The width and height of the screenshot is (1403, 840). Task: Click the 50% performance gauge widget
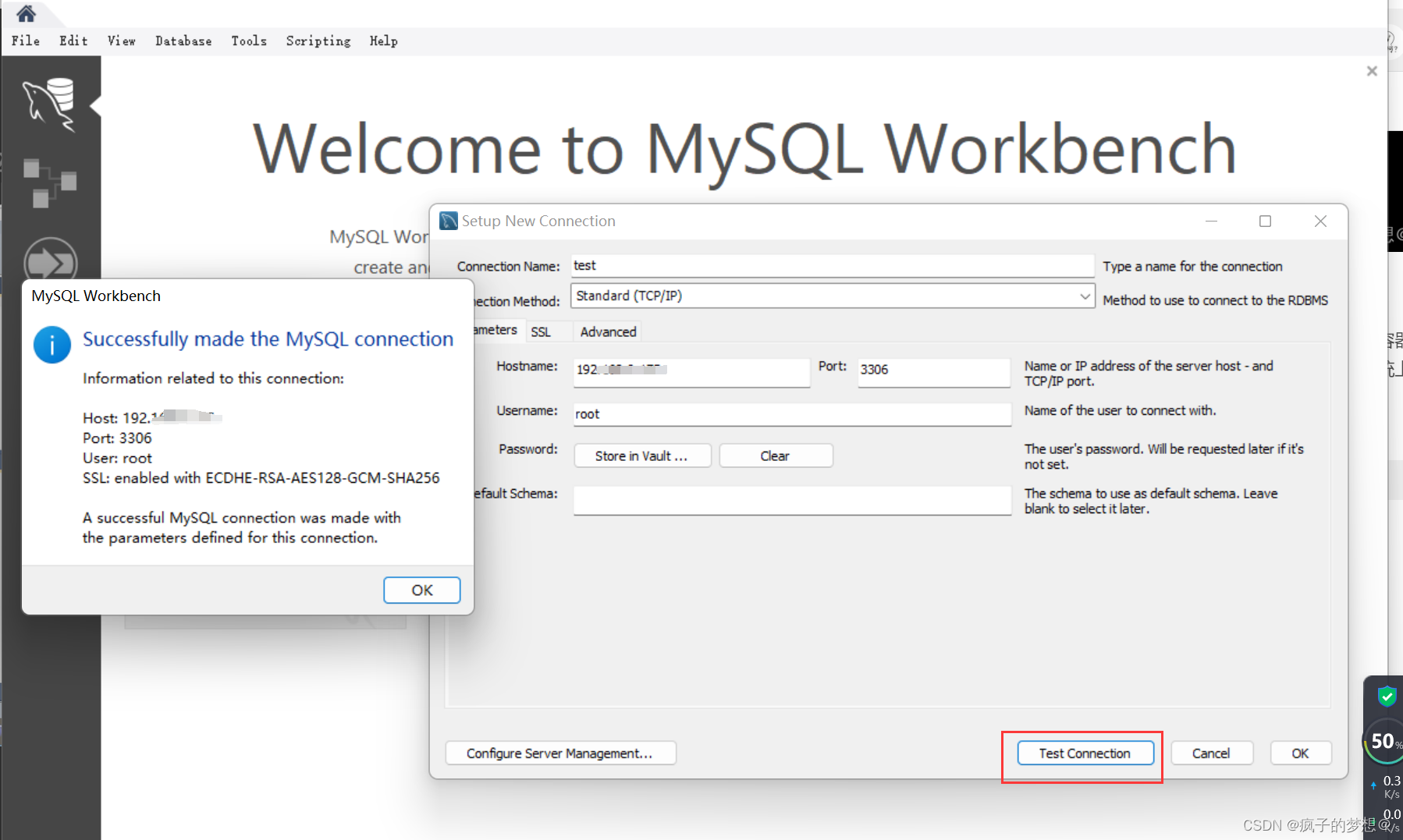pos(1384,741)
